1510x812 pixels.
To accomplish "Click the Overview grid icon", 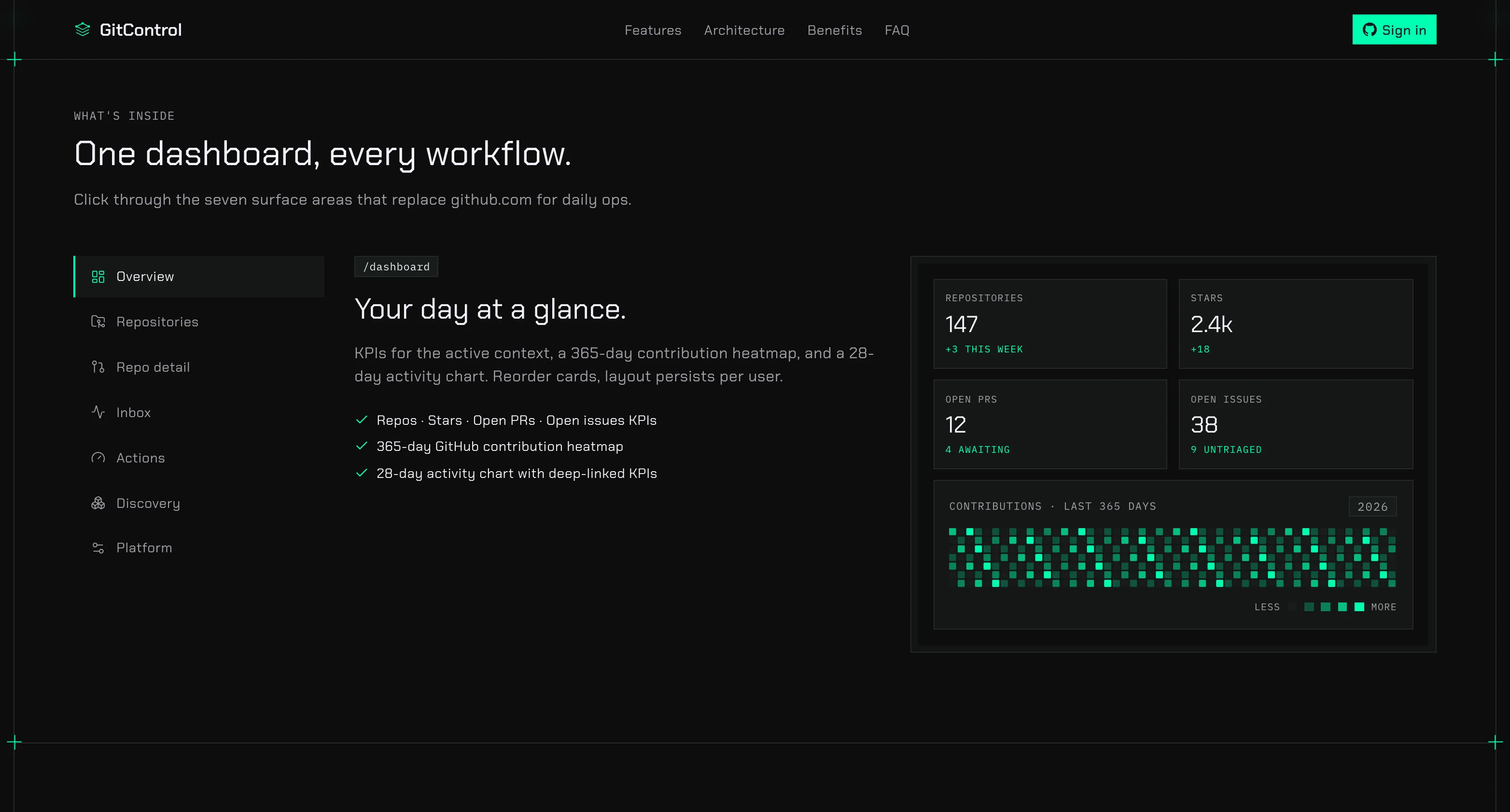I will pyautogui.click(x=98, y=277).
